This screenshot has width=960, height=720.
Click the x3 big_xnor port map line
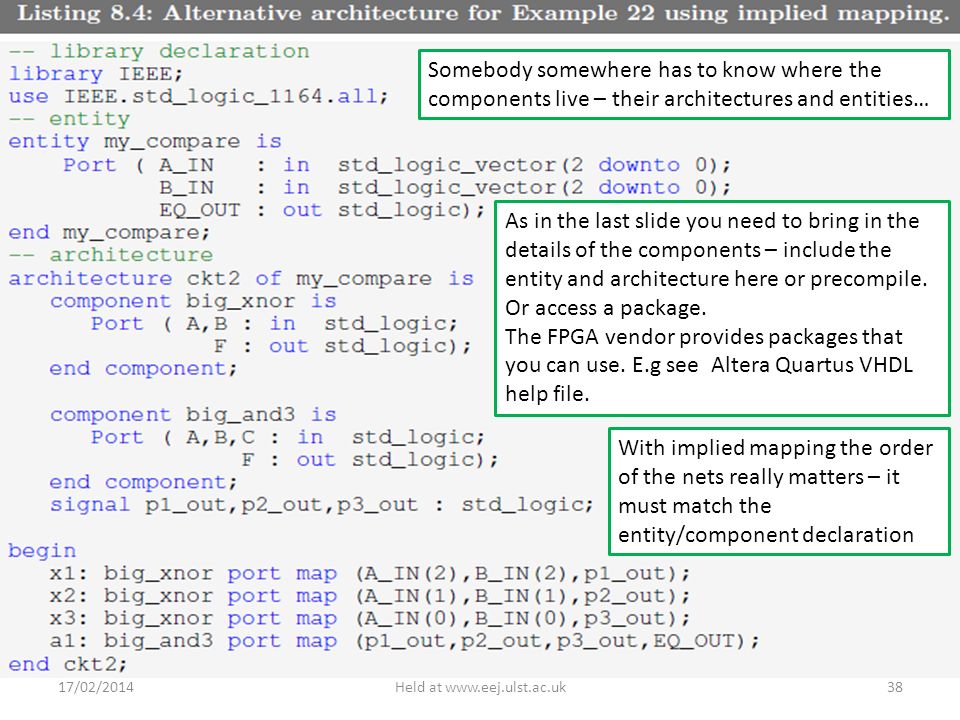[370, 620]
